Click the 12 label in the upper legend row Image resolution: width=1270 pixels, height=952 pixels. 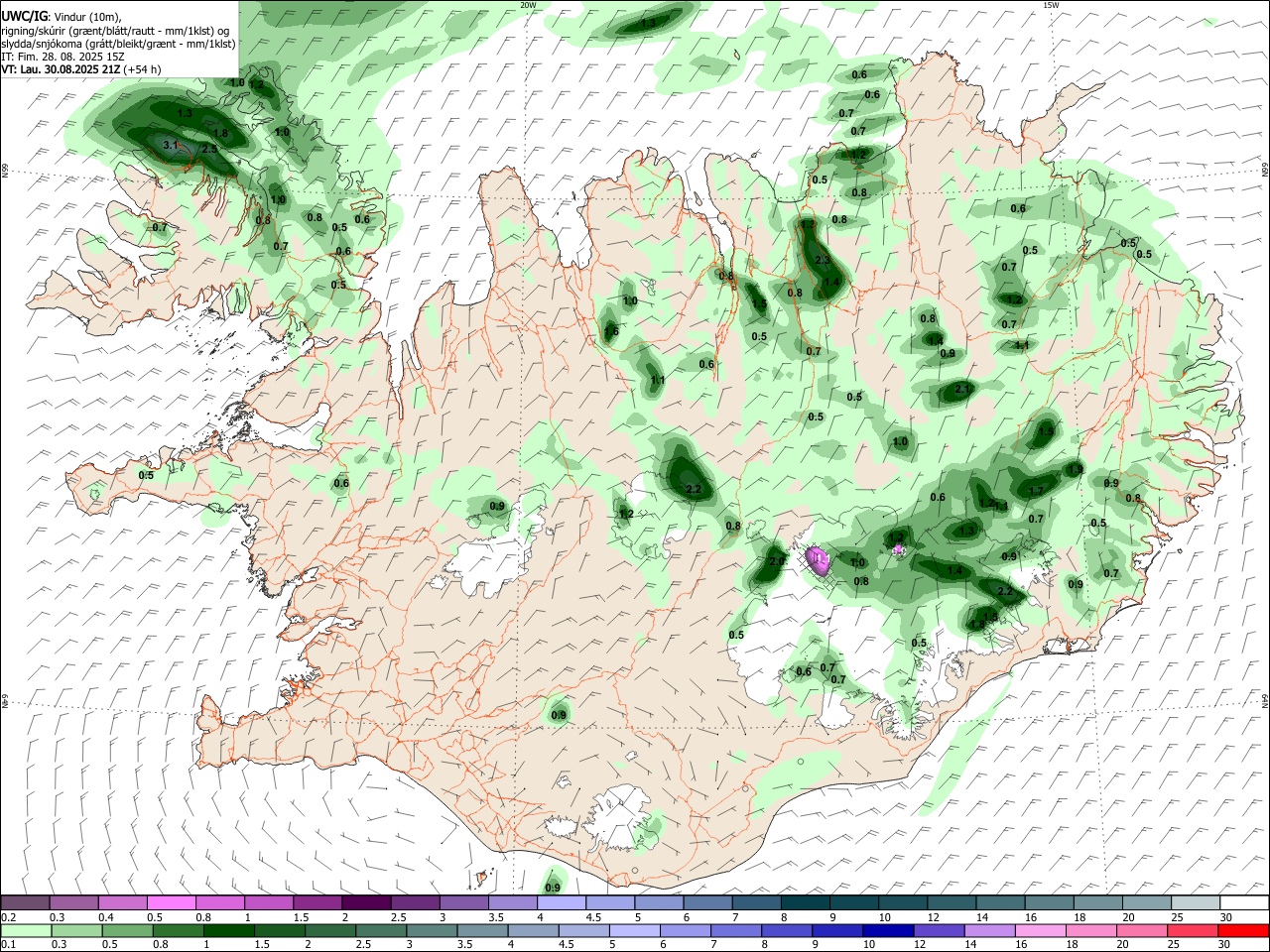[x=934, y=917]
